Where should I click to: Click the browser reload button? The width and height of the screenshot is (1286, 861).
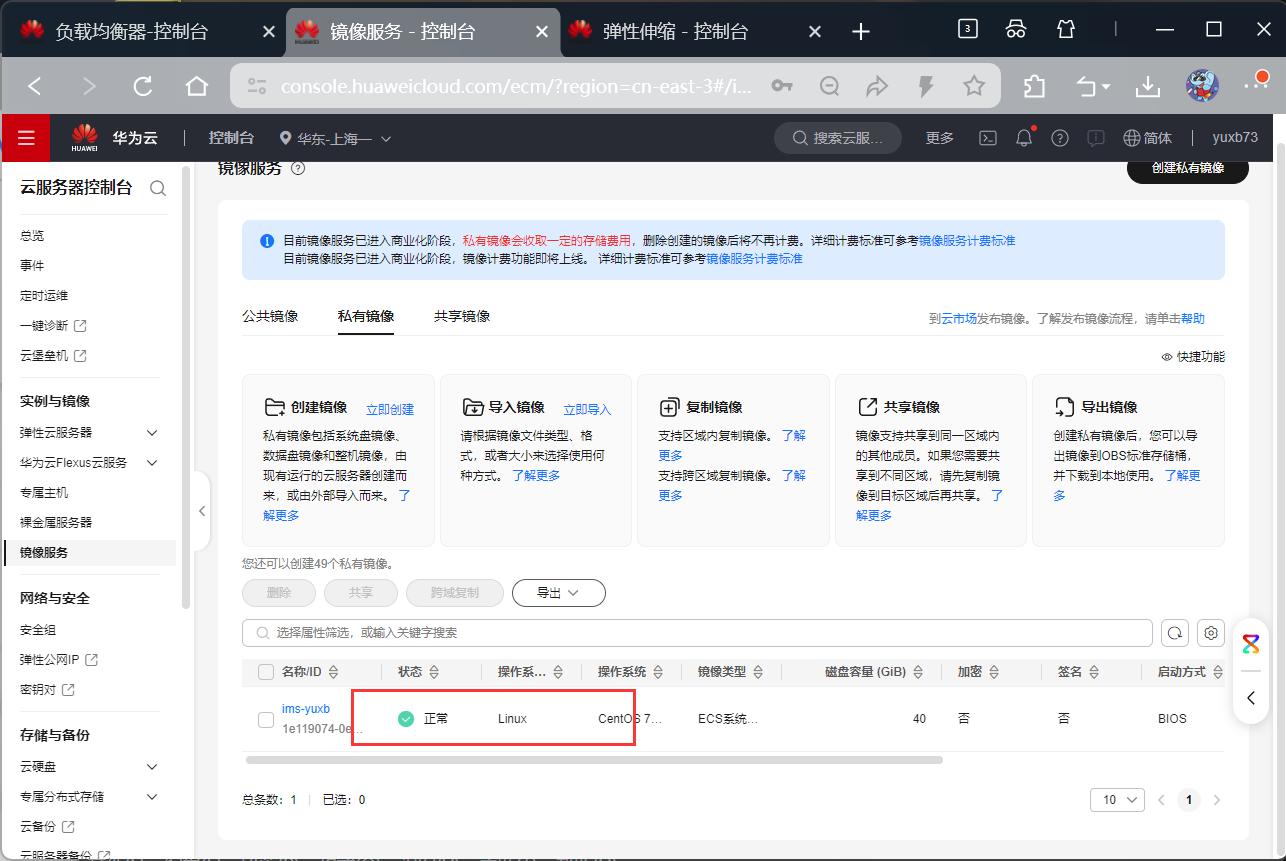143,86
